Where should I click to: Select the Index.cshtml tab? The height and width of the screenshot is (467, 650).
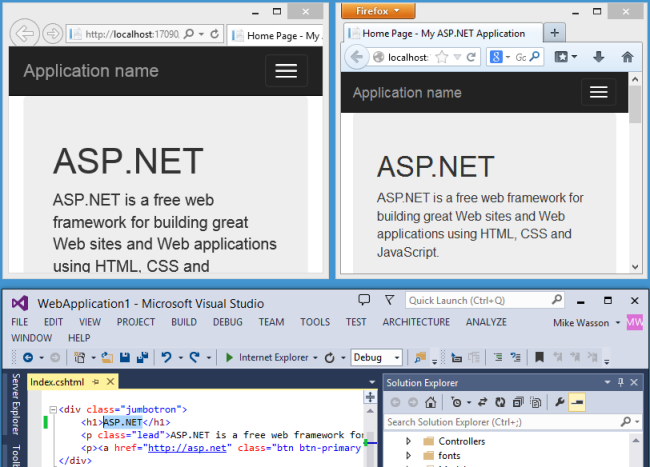(57, 382)
